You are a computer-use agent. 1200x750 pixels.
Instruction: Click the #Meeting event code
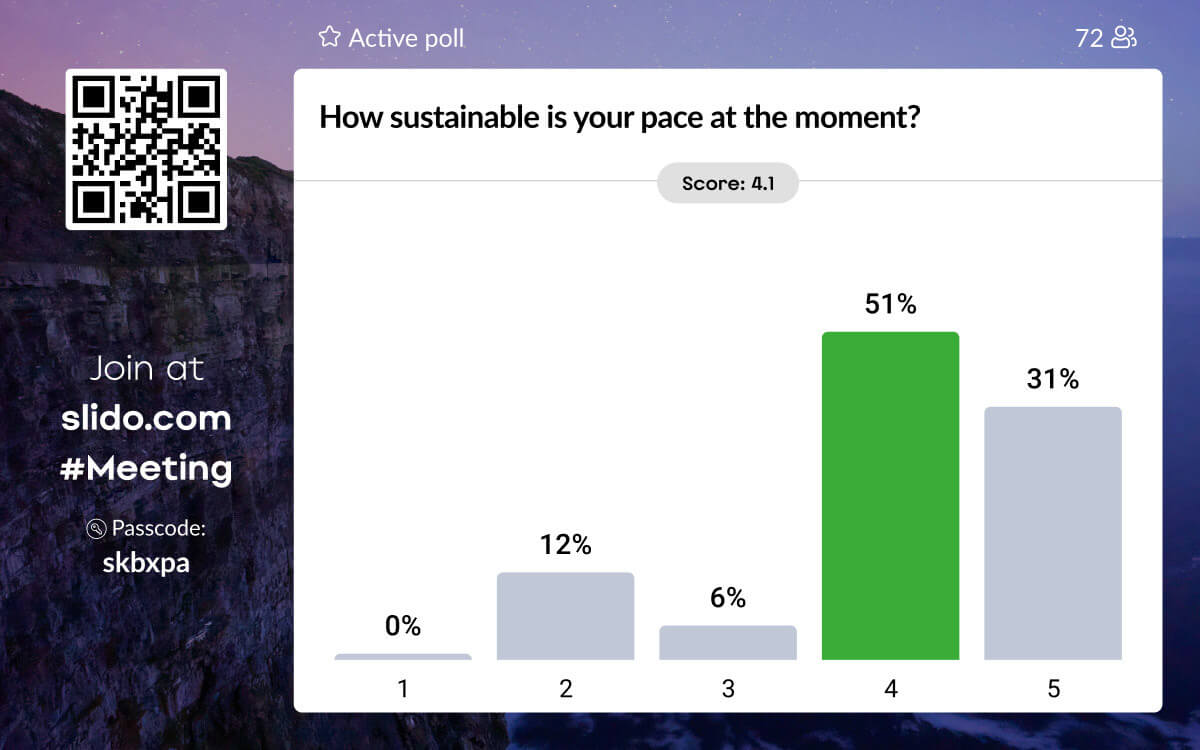[x=146, y=468]
